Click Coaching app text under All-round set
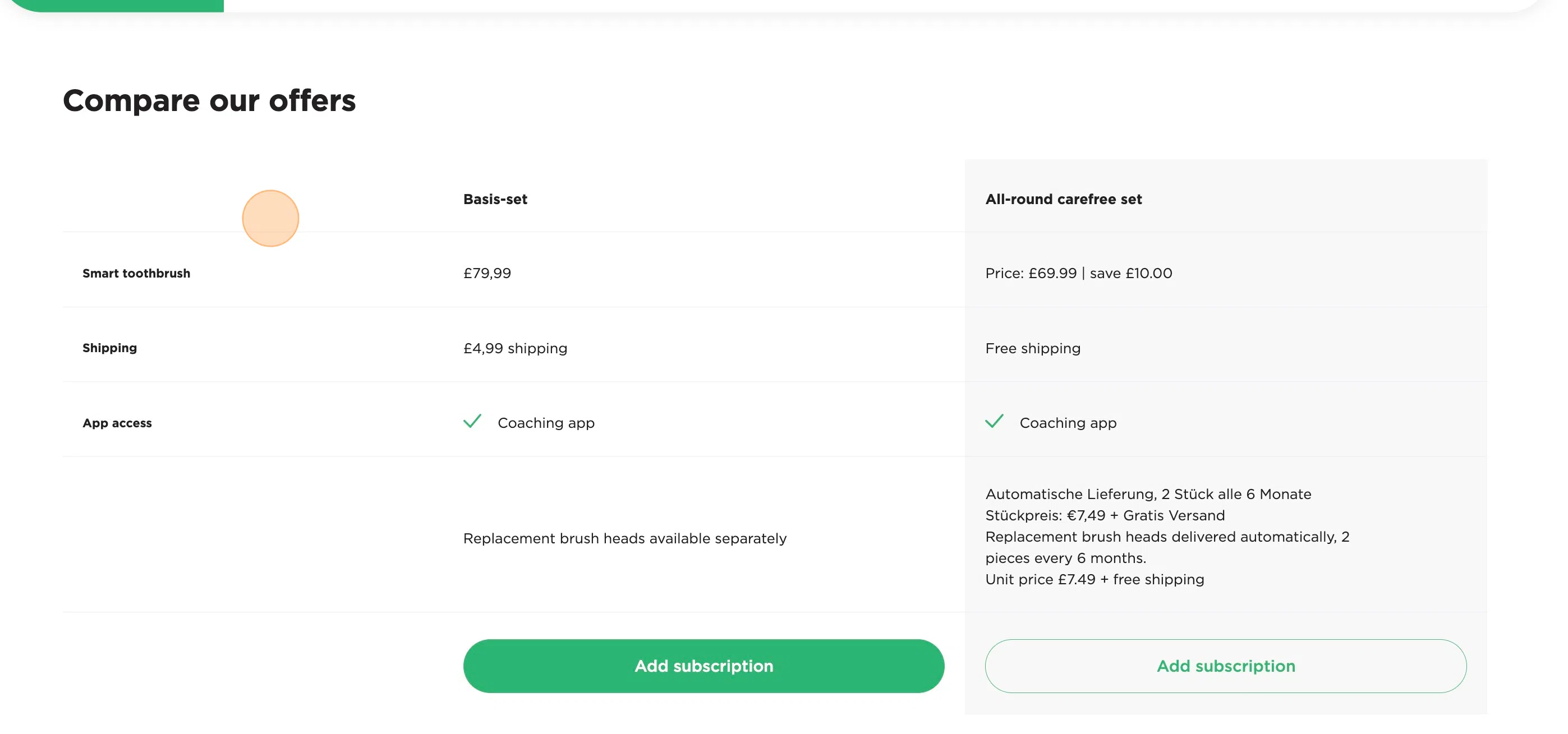Screen dimensions: 1568x734 click(1068, 423)
